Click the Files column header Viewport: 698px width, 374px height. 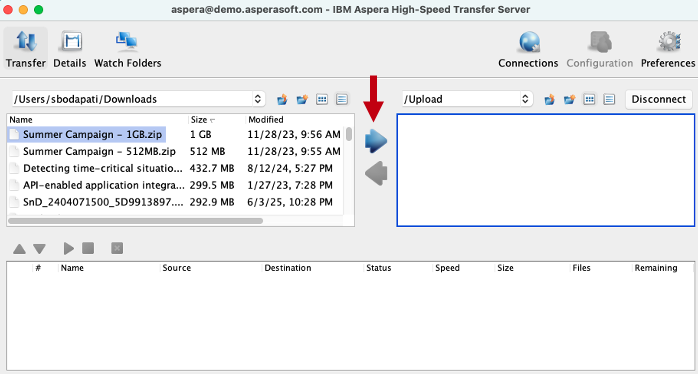tap(581, 268)
